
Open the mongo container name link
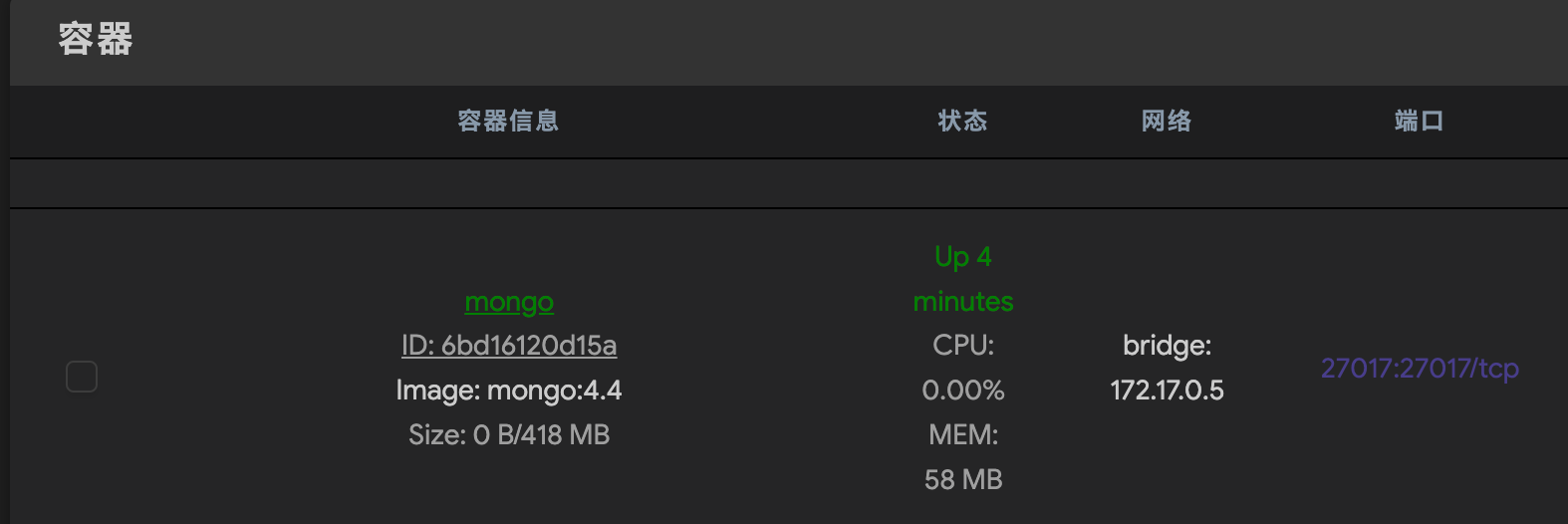coord(509,301)
